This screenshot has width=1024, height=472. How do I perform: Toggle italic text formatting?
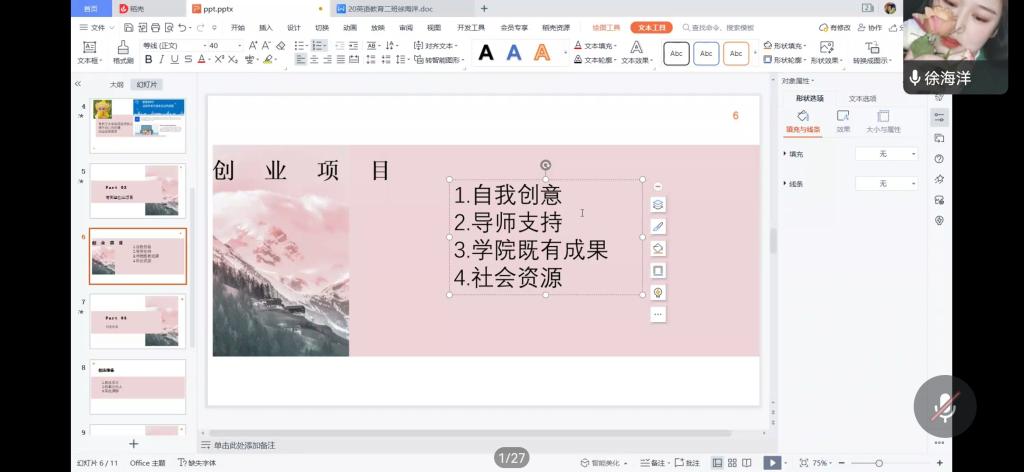(x=162, y=60)
